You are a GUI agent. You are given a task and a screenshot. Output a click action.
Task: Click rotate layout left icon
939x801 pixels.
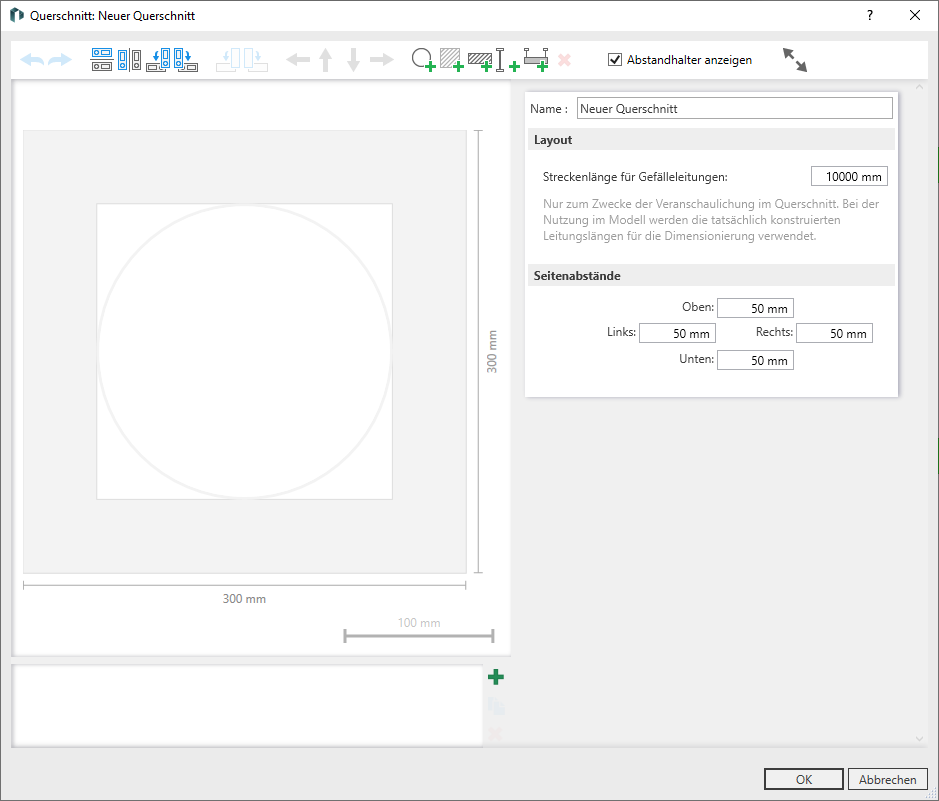159,60
